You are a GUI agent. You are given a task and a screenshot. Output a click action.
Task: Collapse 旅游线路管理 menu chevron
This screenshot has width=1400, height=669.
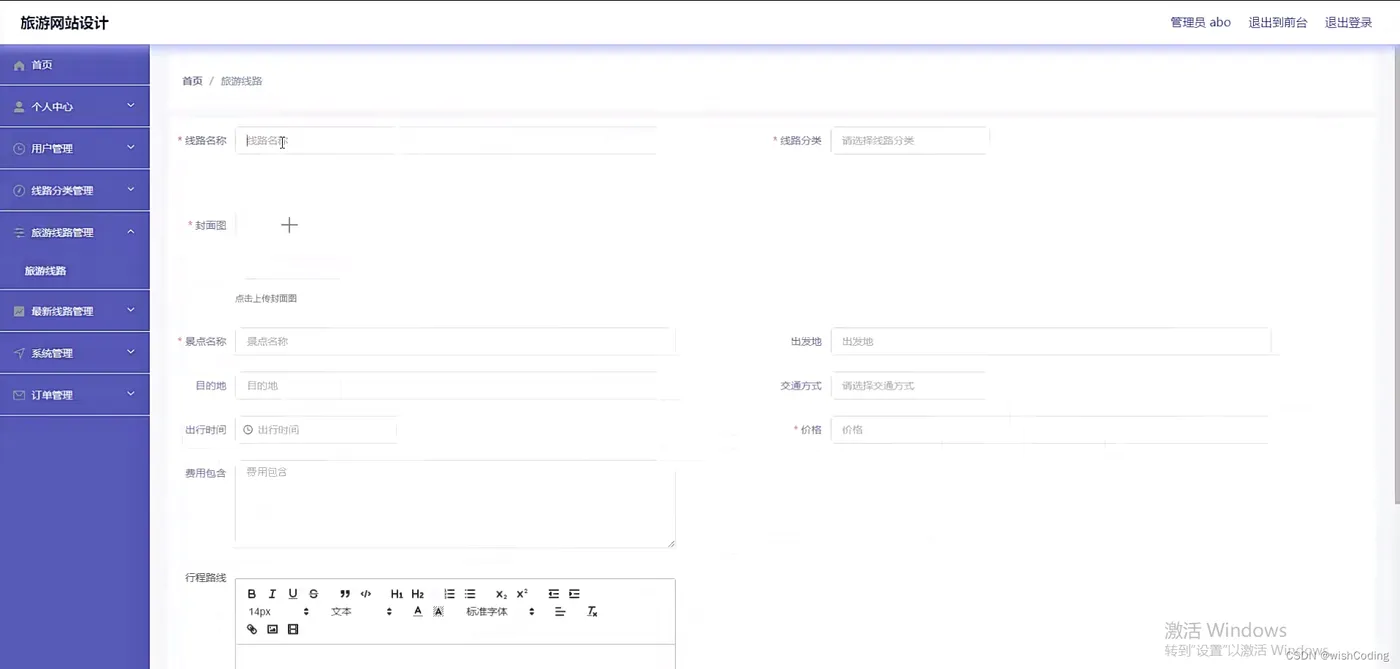click(131, 232)
